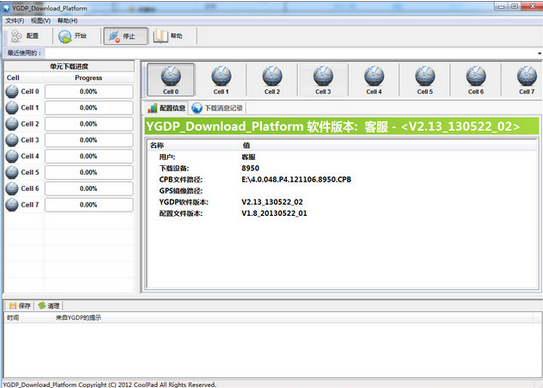
Task: Expand the 最近使用的 recent dropdown arrow
Action: tap(539, 53)
